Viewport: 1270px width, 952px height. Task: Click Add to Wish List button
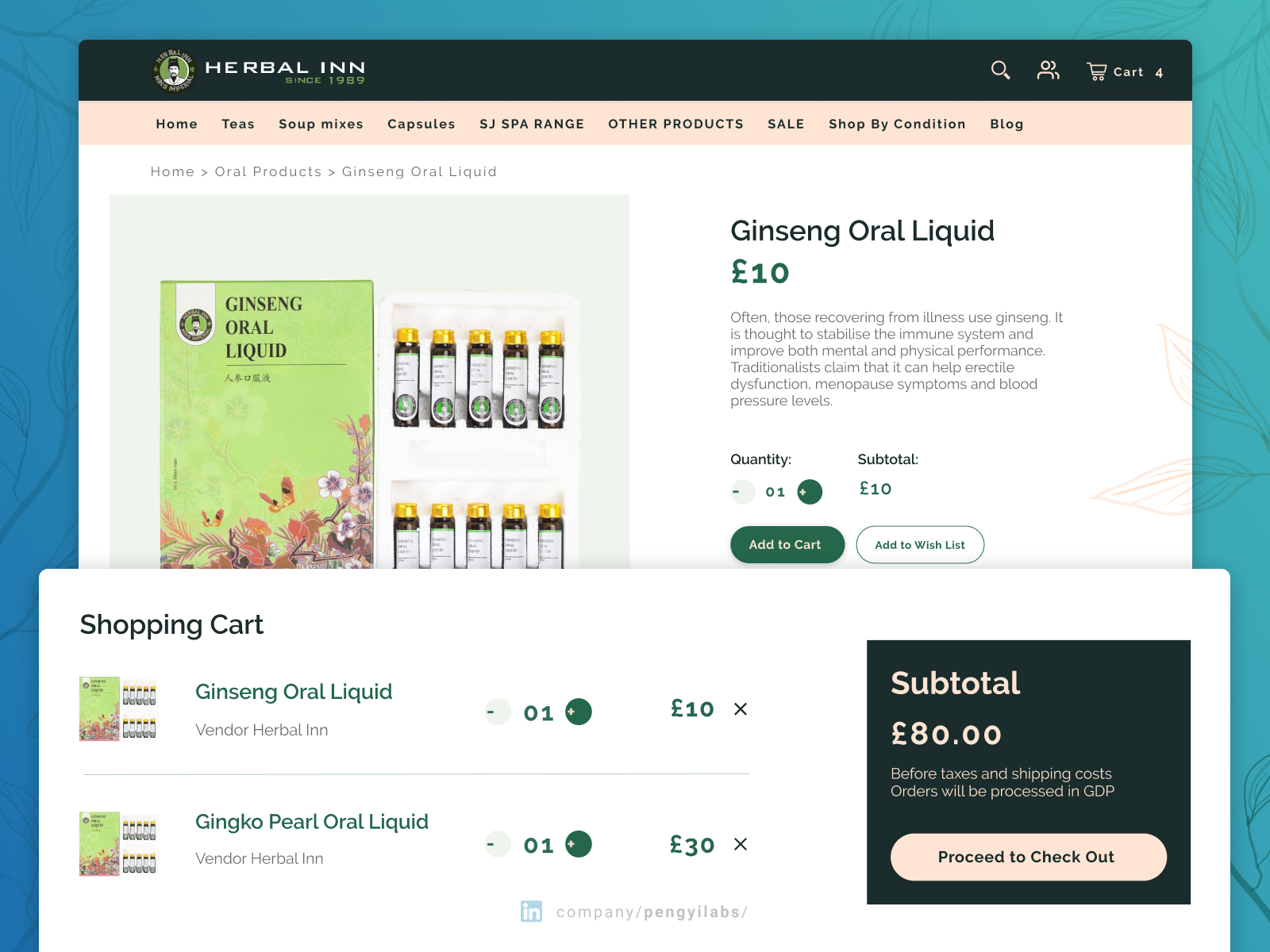[920, 545]
